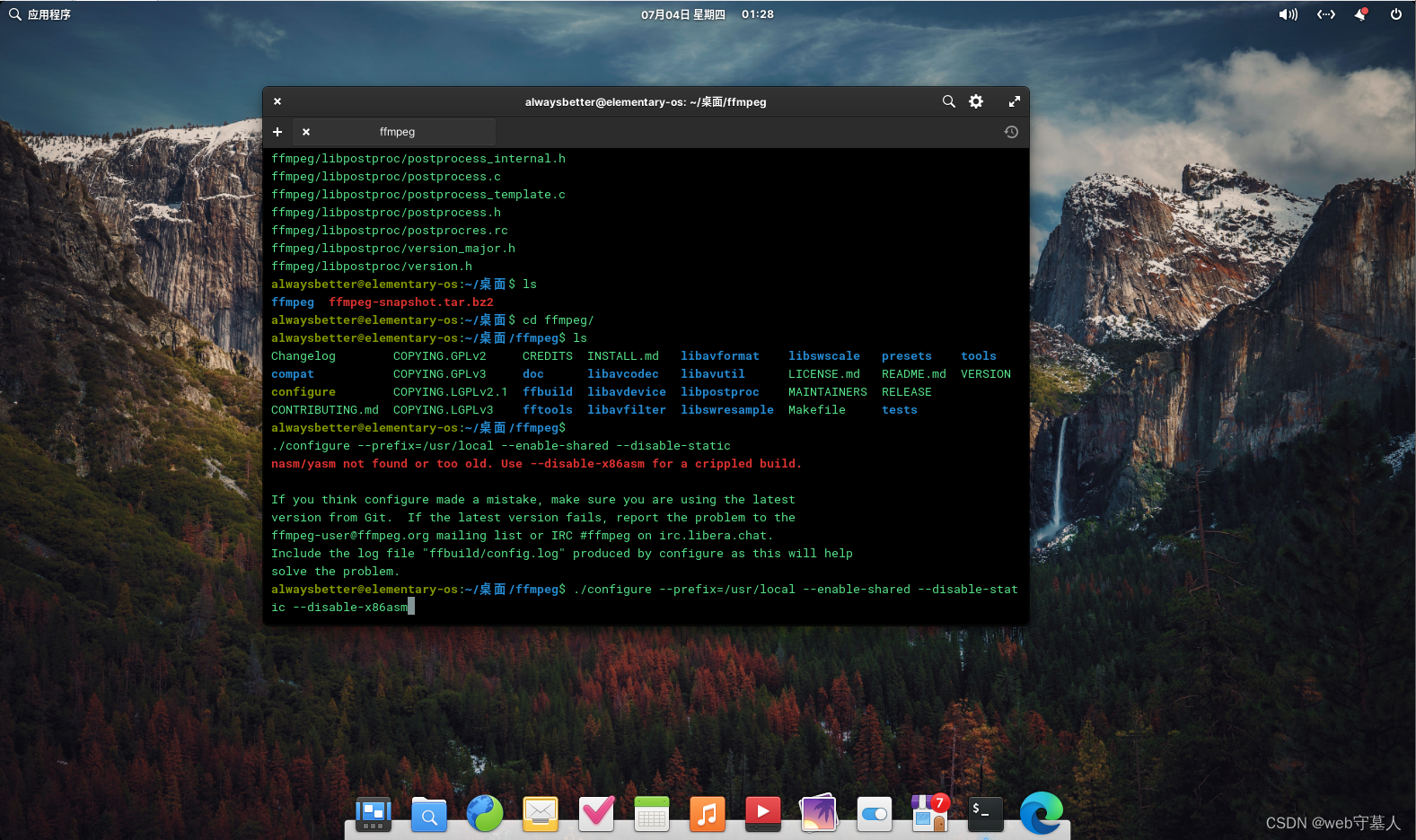The height and width of the screenshot is (840, 1416).
Task: Open System Settings toggle icon in dock
Action: click(875, 814)
